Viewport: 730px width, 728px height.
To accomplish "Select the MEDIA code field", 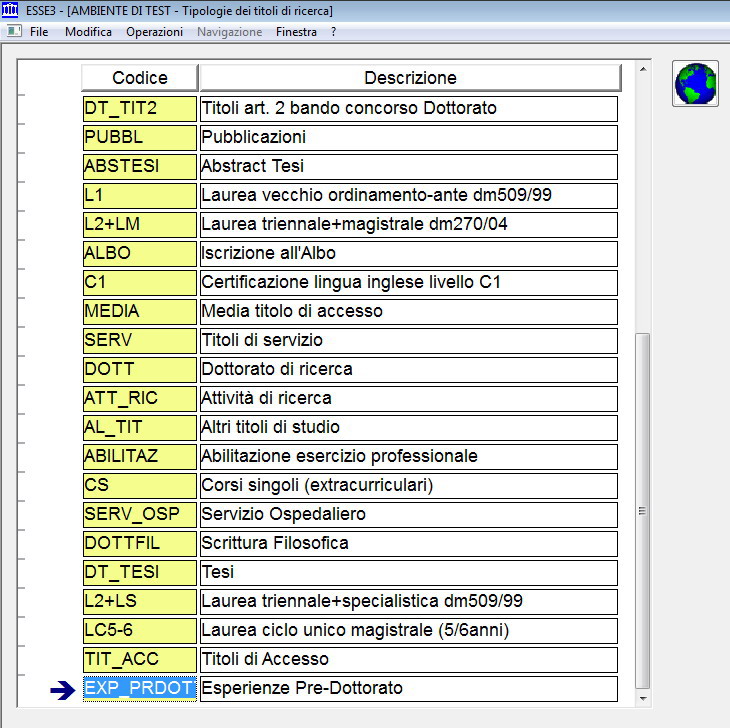I will click(x=140, y=312).
